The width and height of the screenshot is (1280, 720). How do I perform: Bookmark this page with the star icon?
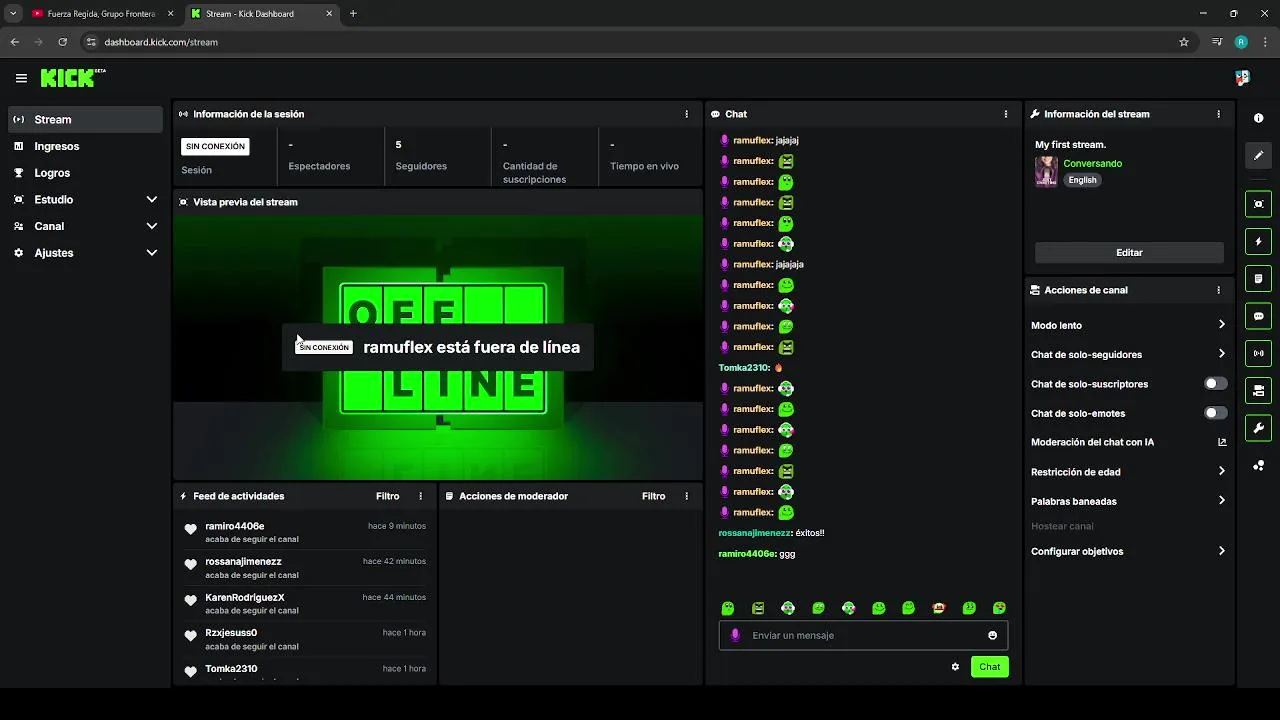pos(1184,42)
